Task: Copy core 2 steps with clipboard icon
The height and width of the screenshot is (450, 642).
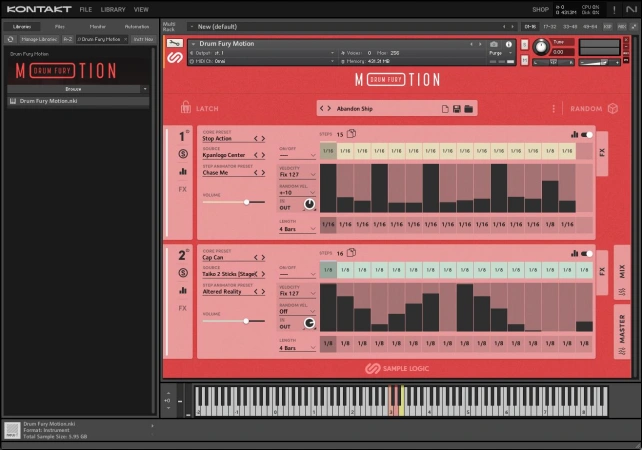Action: pos(351,253)
